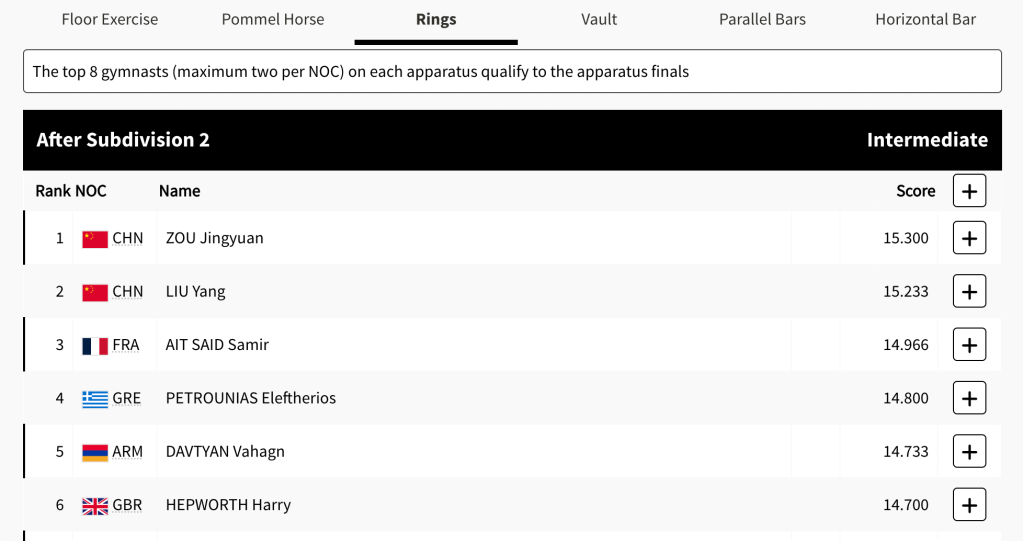Expand all rows with header plus button

point(969,190)
